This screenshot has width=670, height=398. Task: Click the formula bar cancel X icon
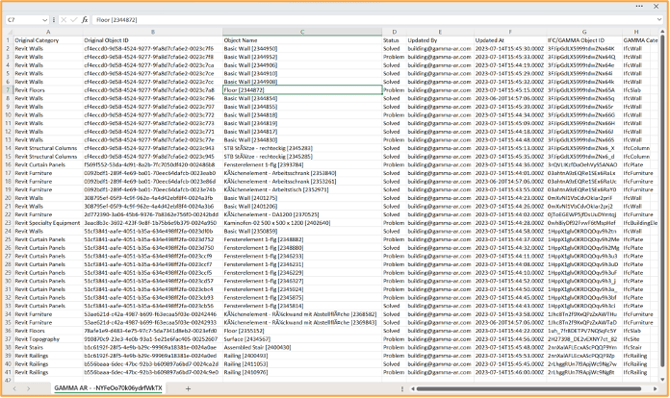point(64,20)
